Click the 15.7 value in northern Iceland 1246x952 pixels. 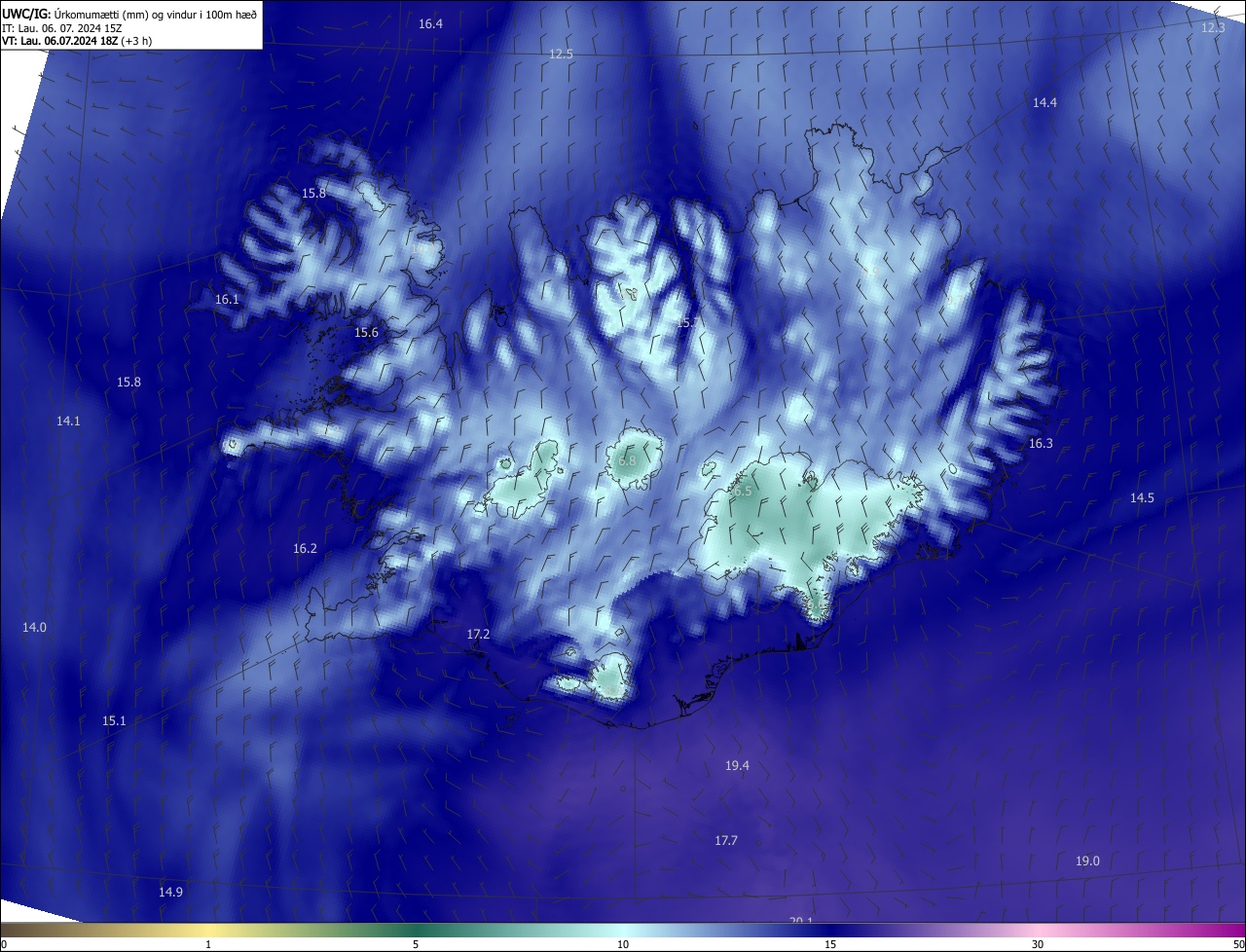point(687,322)
